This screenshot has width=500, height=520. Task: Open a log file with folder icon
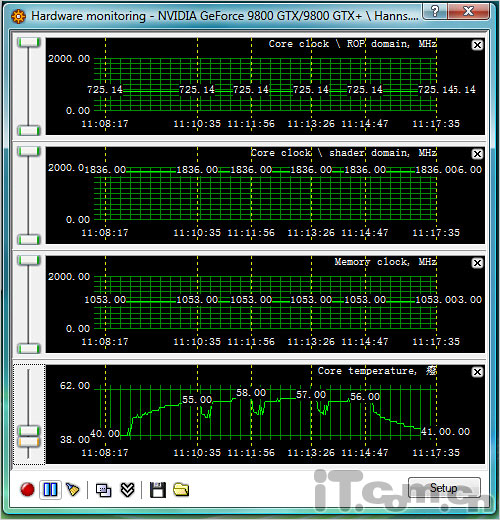[x=181, y=490]
